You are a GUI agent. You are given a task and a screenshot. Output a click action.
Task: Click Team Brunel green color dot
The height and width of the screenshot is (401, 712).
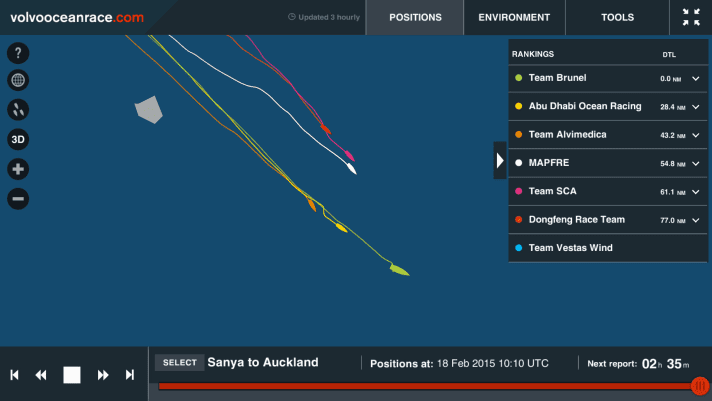[x=519, y=78]
